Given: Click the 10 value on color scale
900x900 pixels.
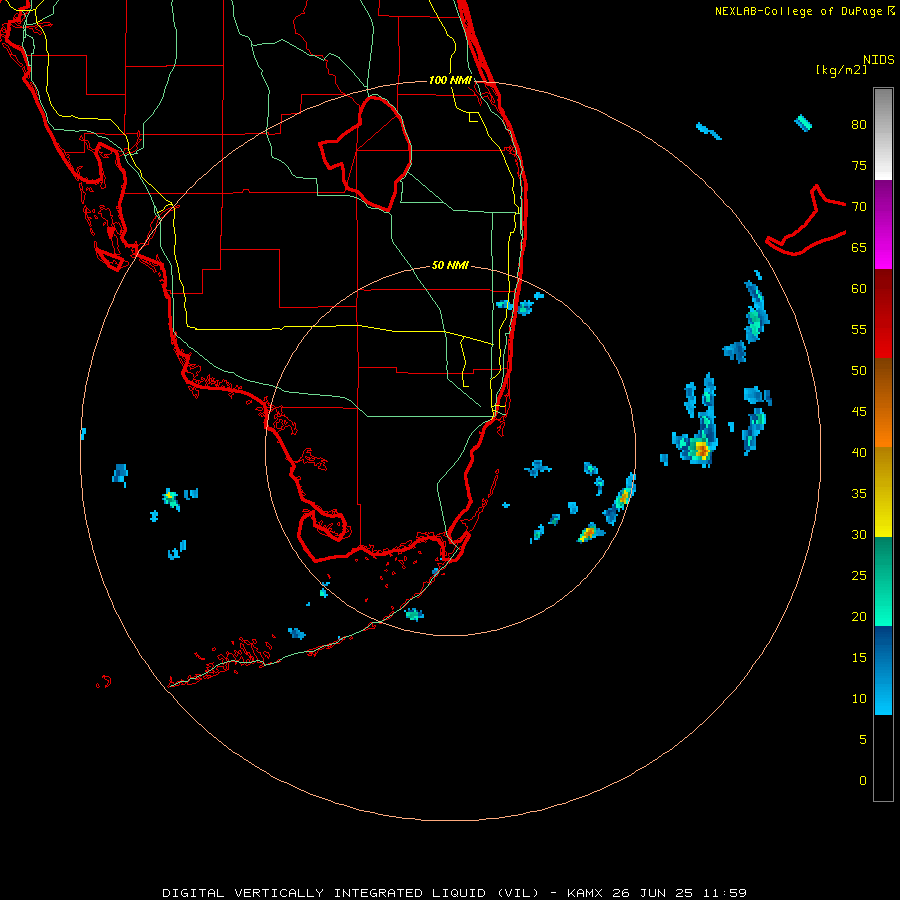Looking at the screenshot, I should click(859, 699).
